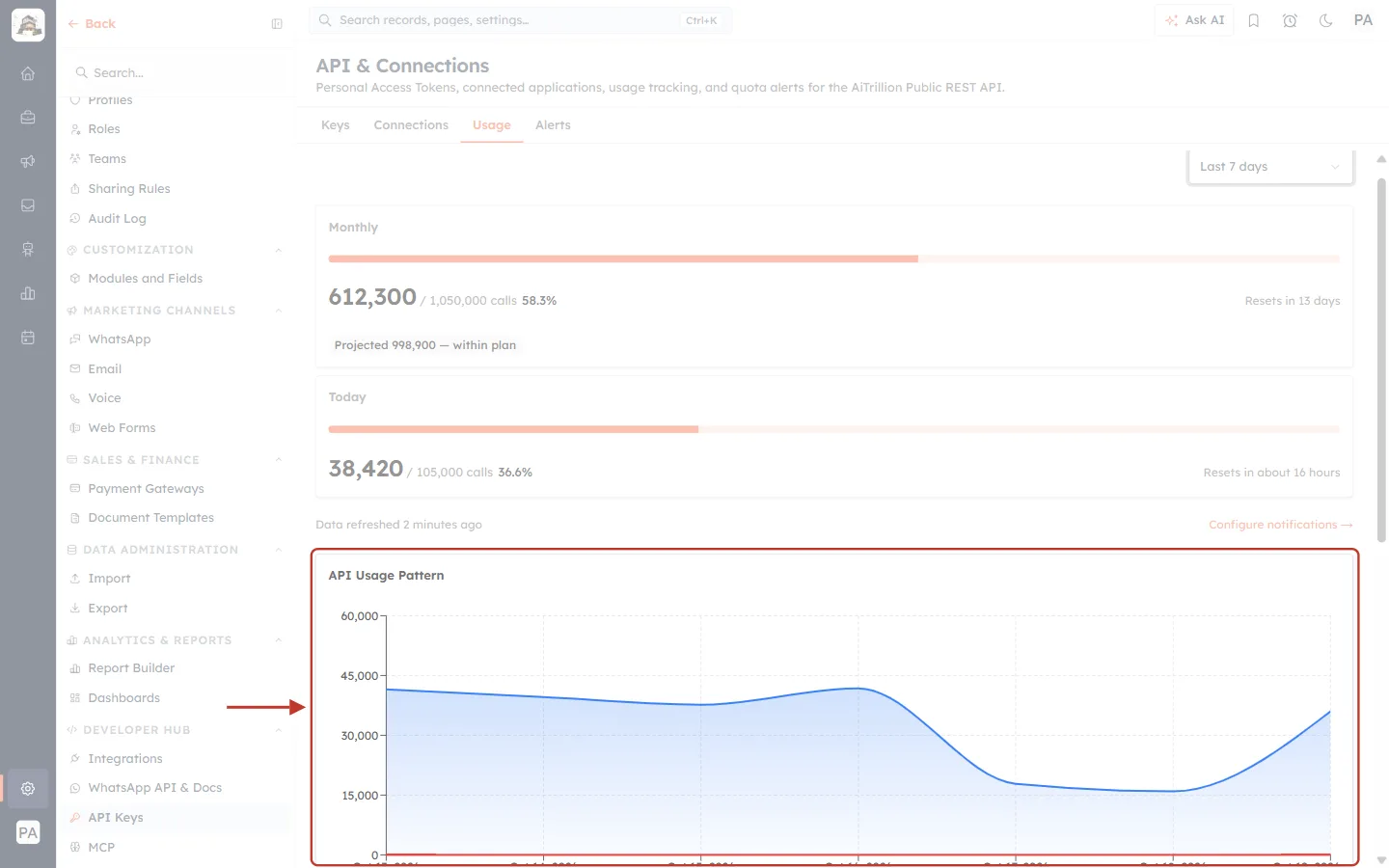Open the alarm clock reminders icon
Viewport: 1389px width, 868px height.
(1290, 20)
